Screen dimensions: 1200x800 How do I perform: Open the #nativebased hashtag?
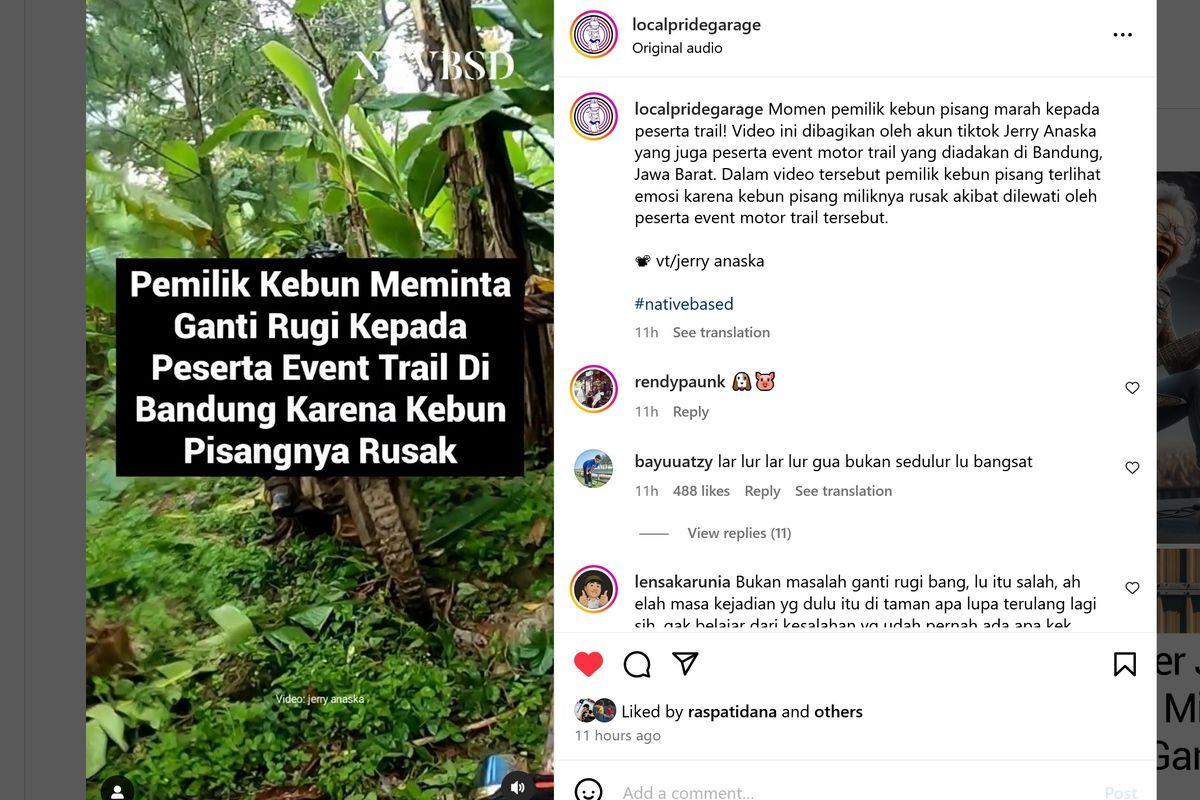(684, 304)
